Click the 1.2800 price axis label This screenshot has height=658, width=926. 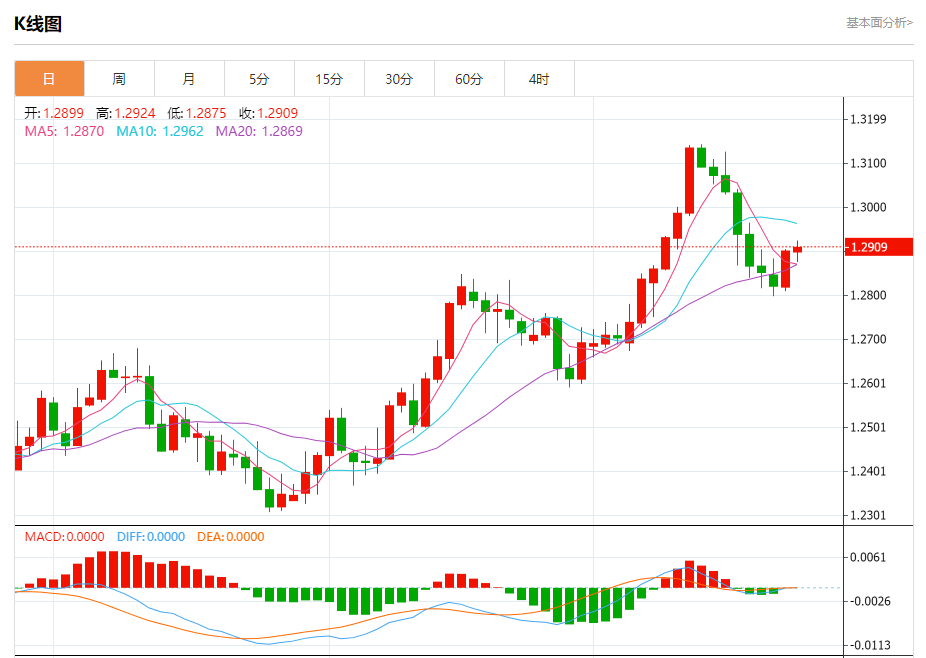(868, 295)
